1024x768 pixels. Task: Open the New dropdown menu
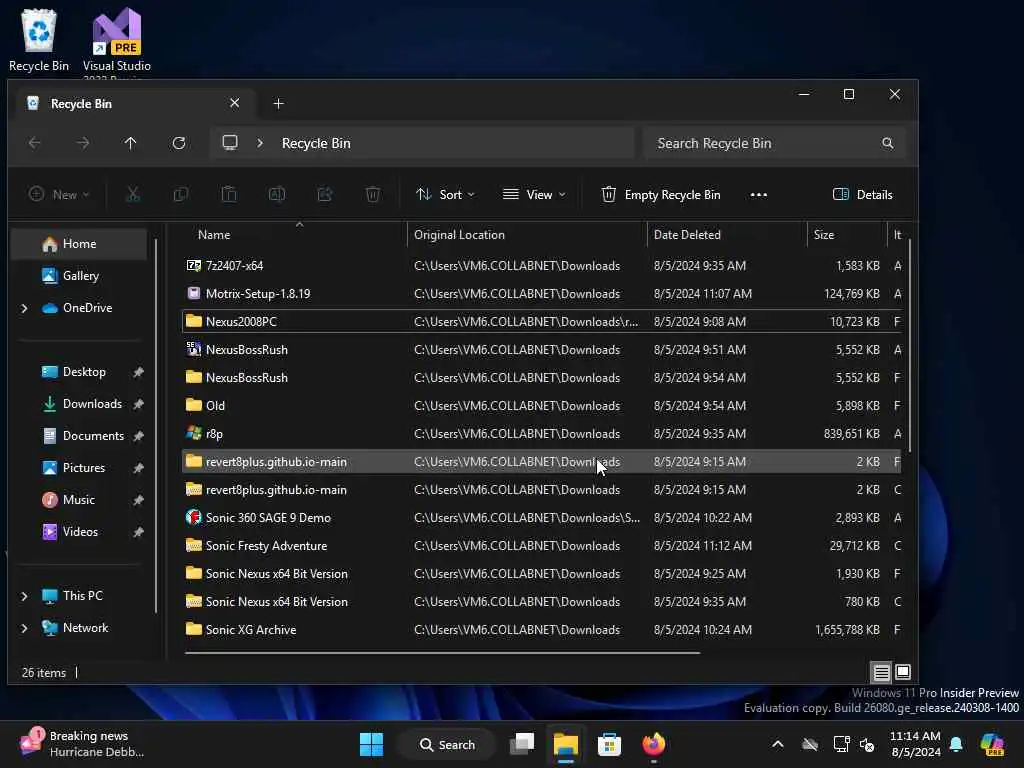click(59, 195)
